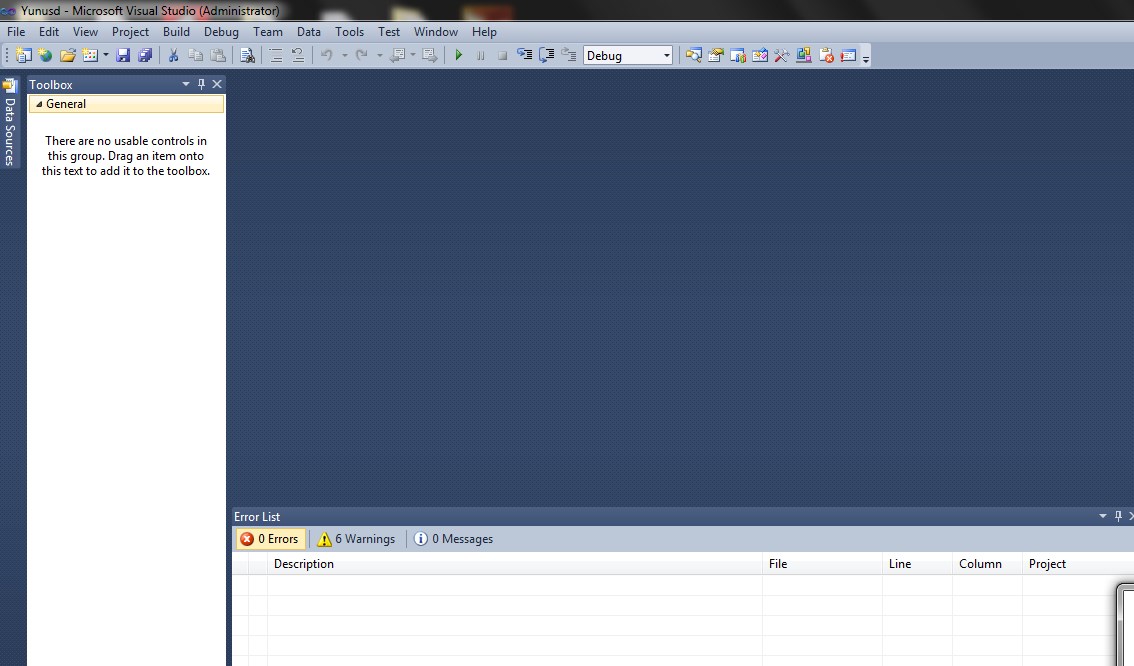Screen dimensions: 1134x666
Task: Click the Undo arrow icon
Action: [327, 56]
